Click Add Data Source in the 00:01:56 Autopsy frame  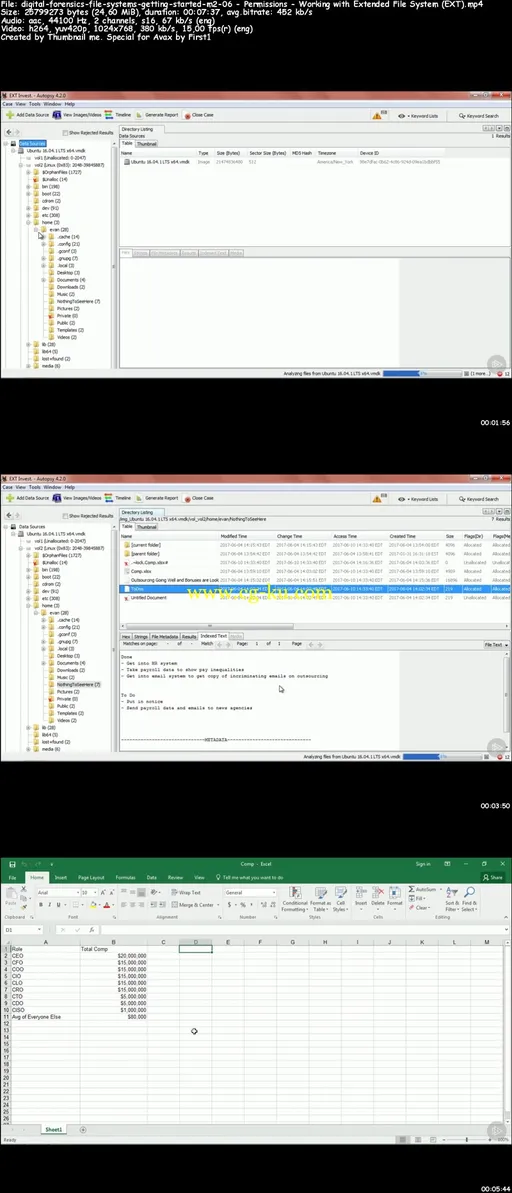28,115
